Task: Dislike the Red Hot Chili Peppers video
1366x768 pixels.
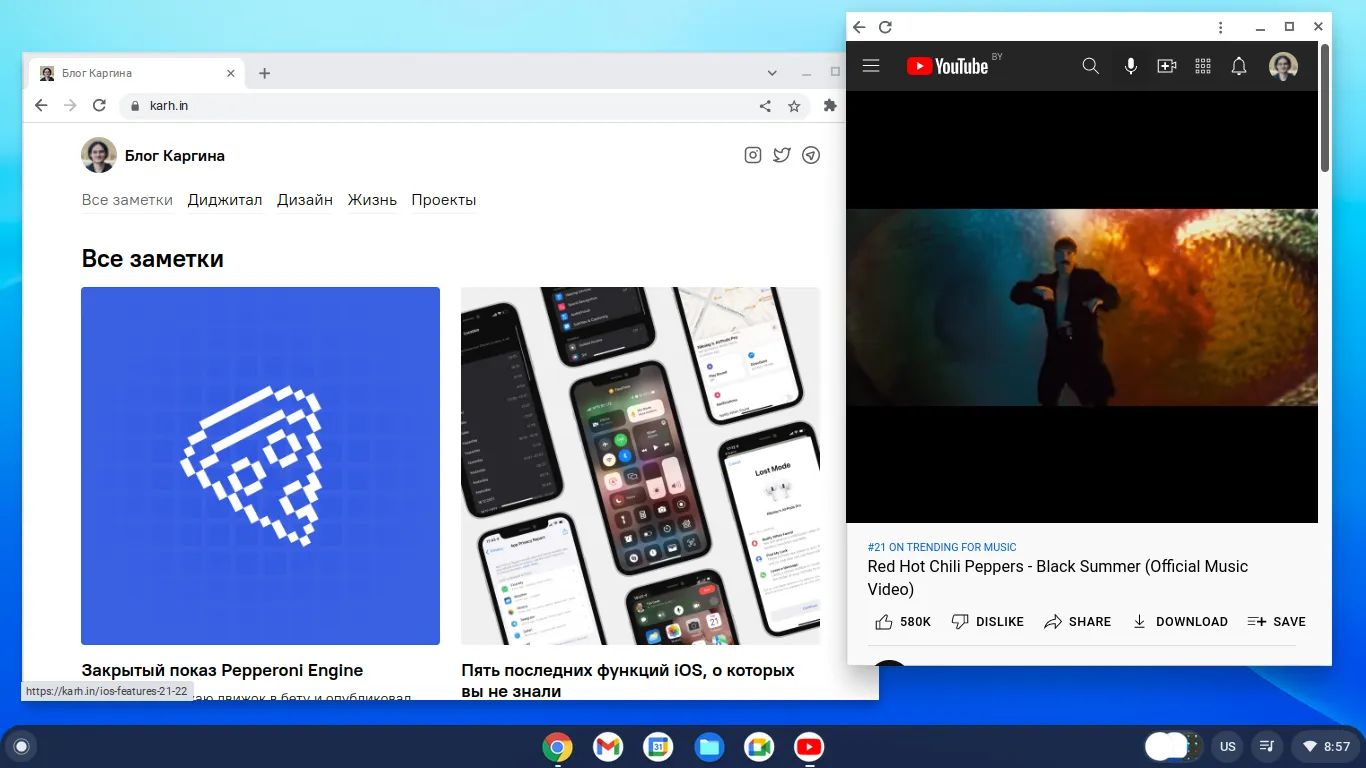Action: point(988,622)
